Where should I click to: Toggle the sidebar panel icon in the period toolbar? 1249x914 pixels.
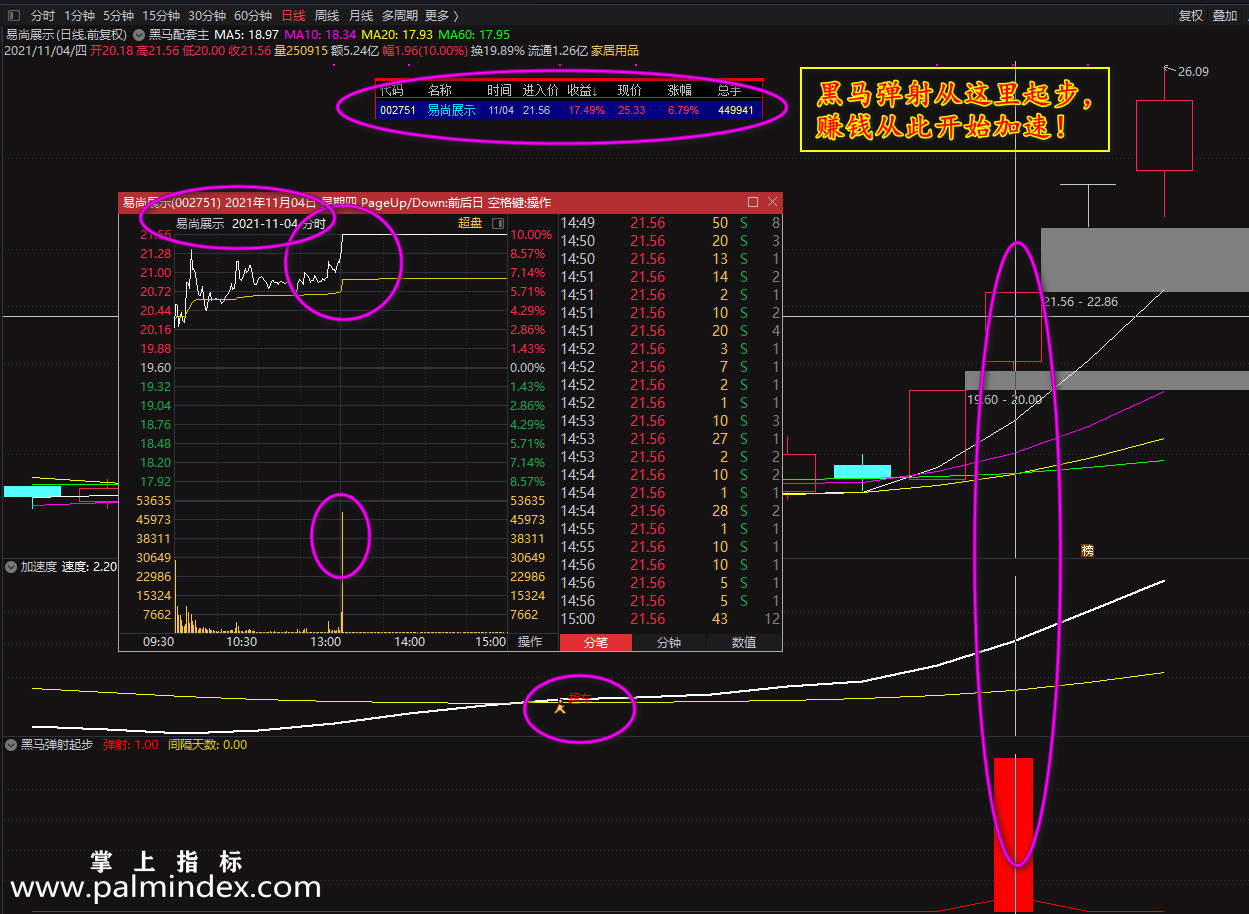click(x=13, y=16)
